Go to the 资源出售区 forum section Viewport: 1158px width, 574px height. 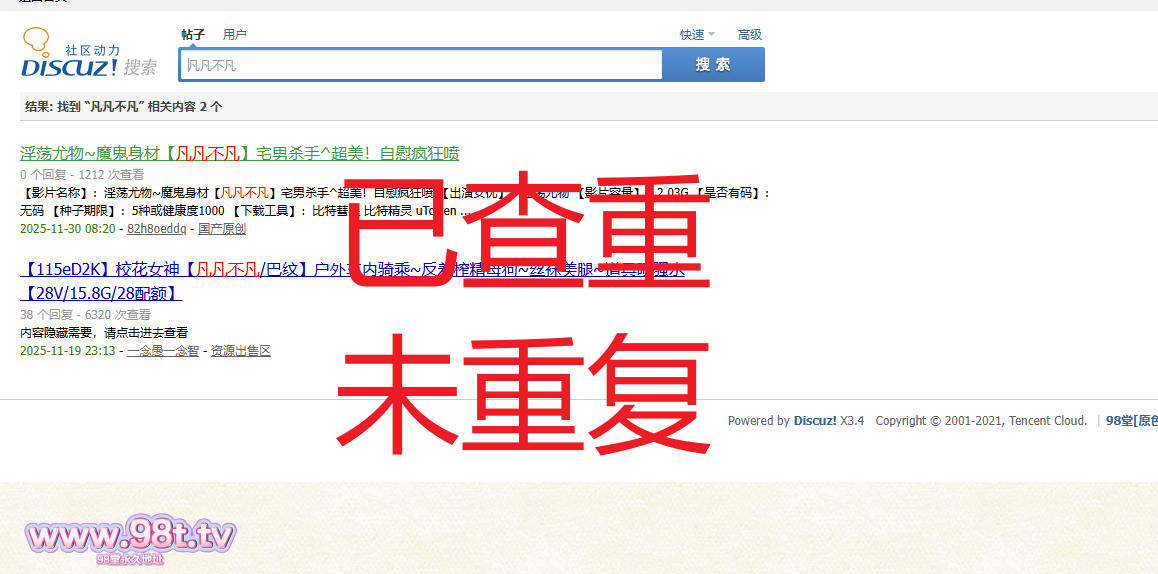[240, 351]
